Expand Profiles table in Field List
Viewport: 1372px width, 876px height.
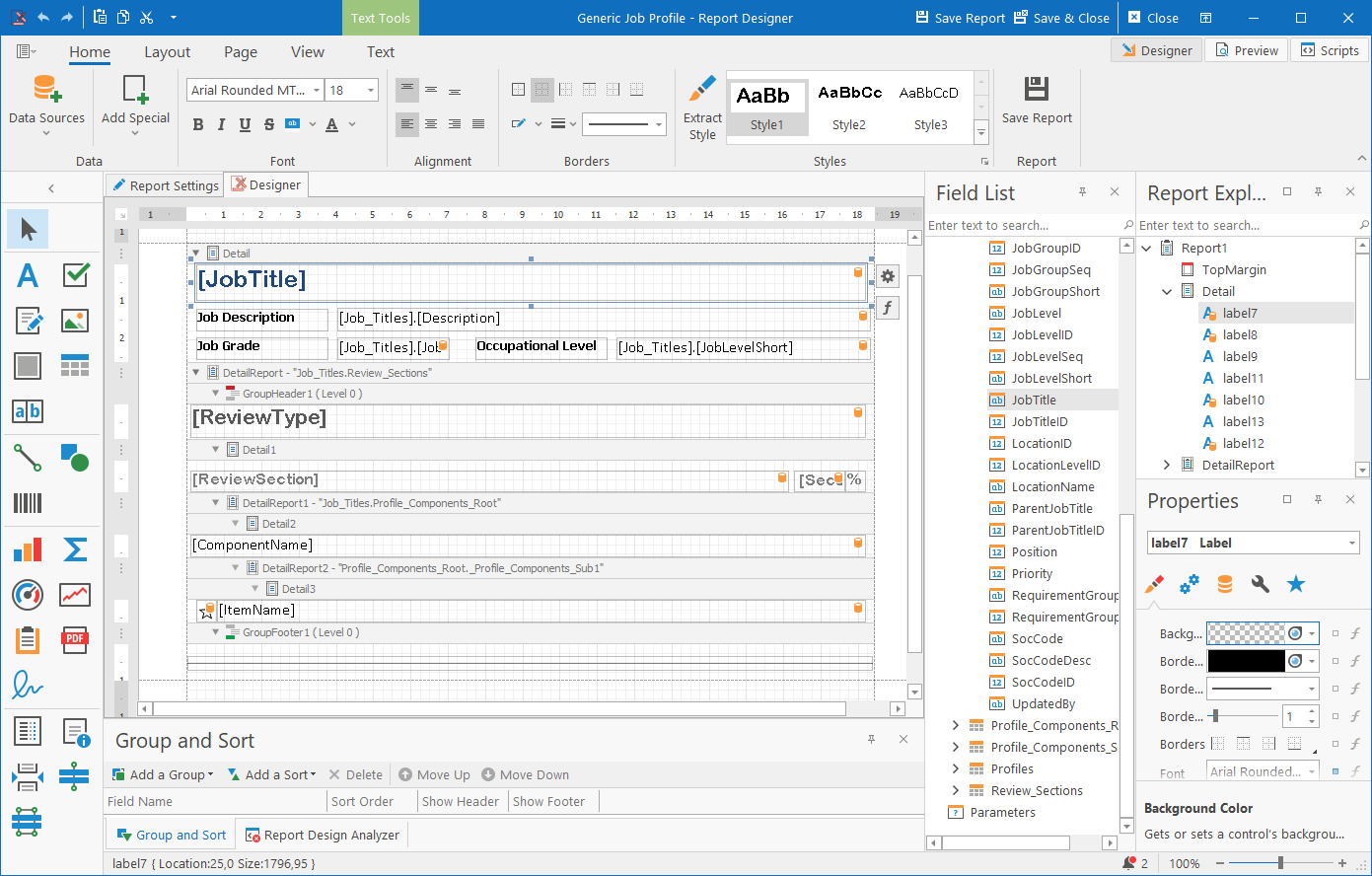955,768
